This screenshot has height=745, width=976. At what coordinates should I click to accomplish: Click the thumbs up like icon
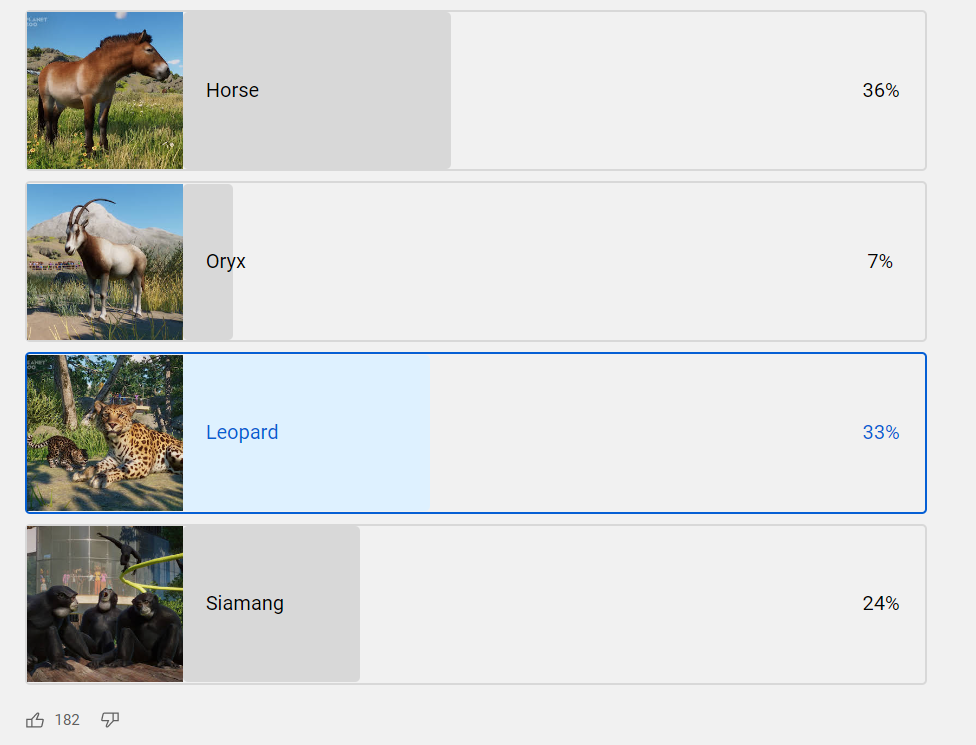(35, 720)
